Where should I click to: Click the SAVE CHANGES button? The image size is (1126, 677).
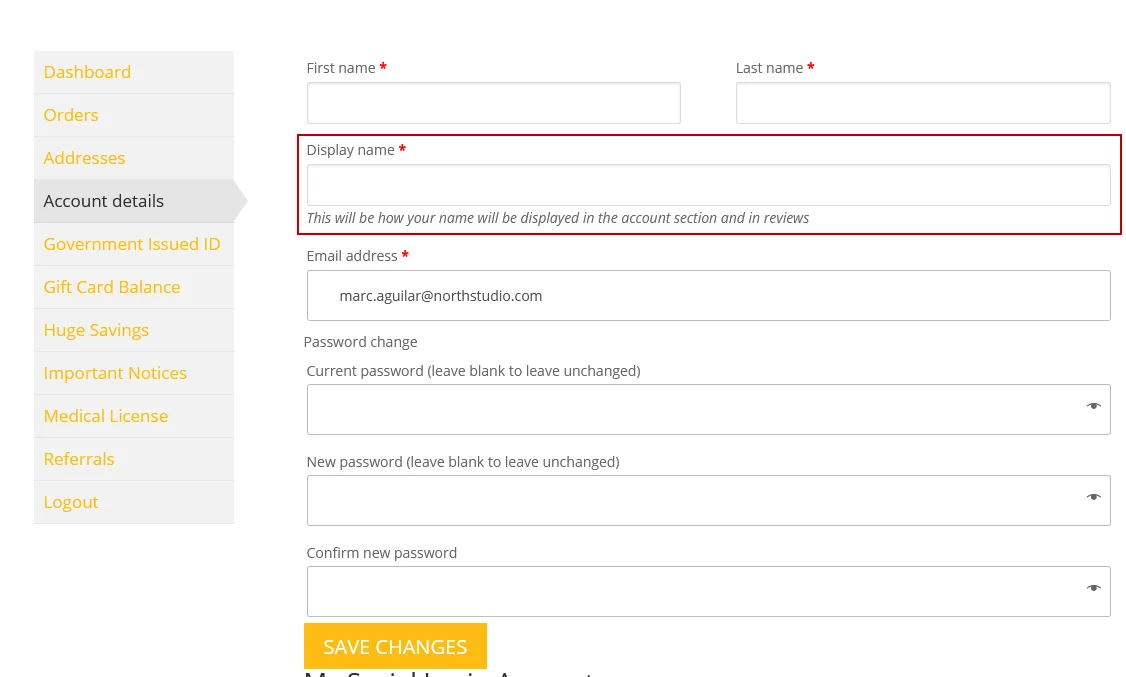395,646
